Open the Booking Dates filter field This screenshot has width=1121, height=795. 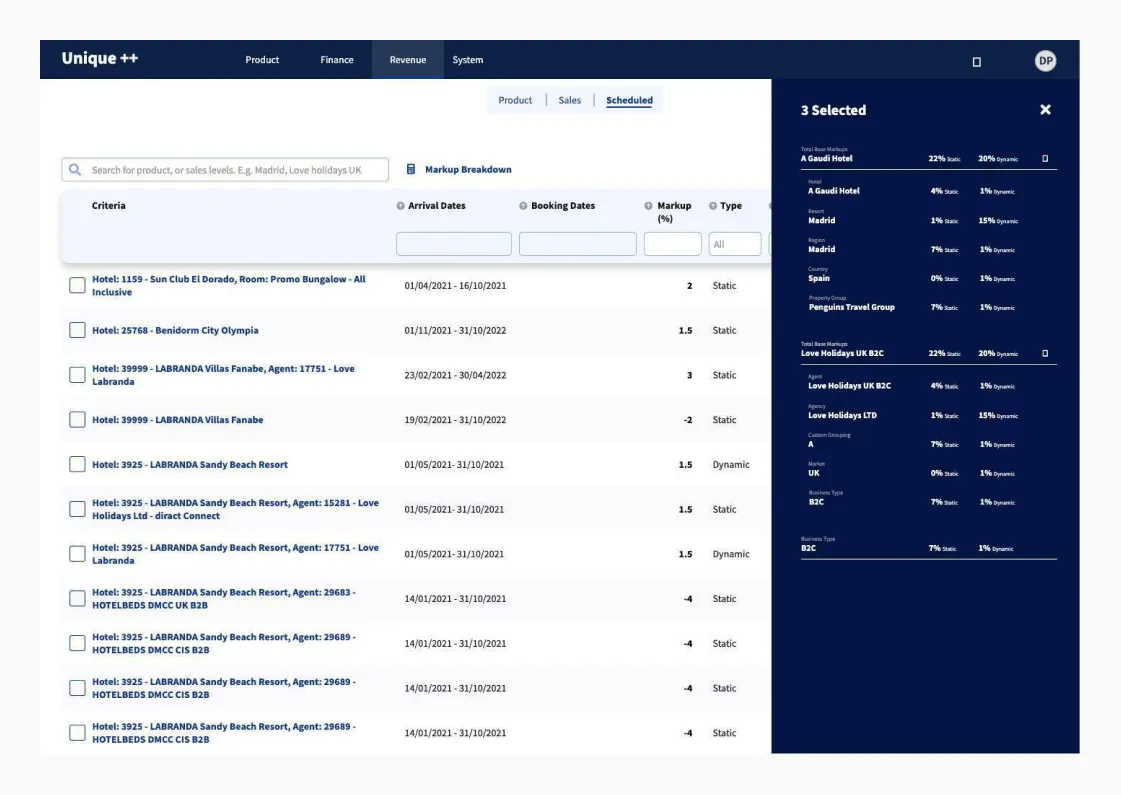577,244
